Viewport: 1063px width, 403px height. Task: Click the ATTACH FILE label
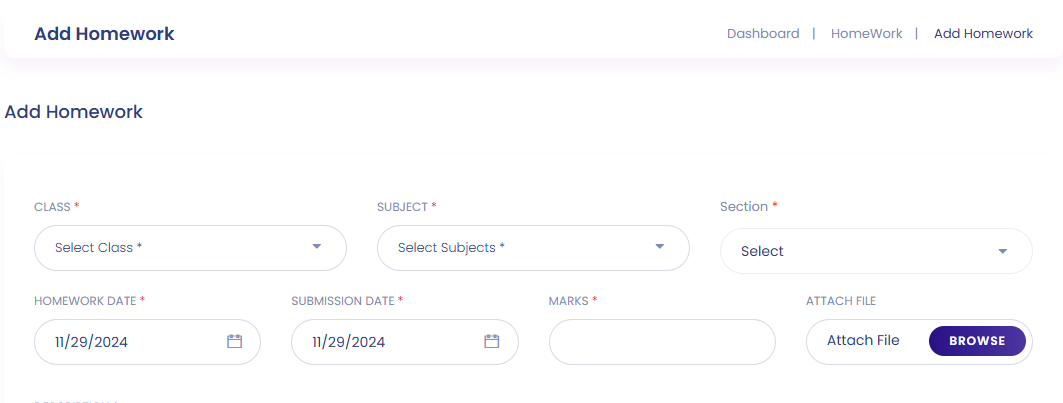[841, 300]
